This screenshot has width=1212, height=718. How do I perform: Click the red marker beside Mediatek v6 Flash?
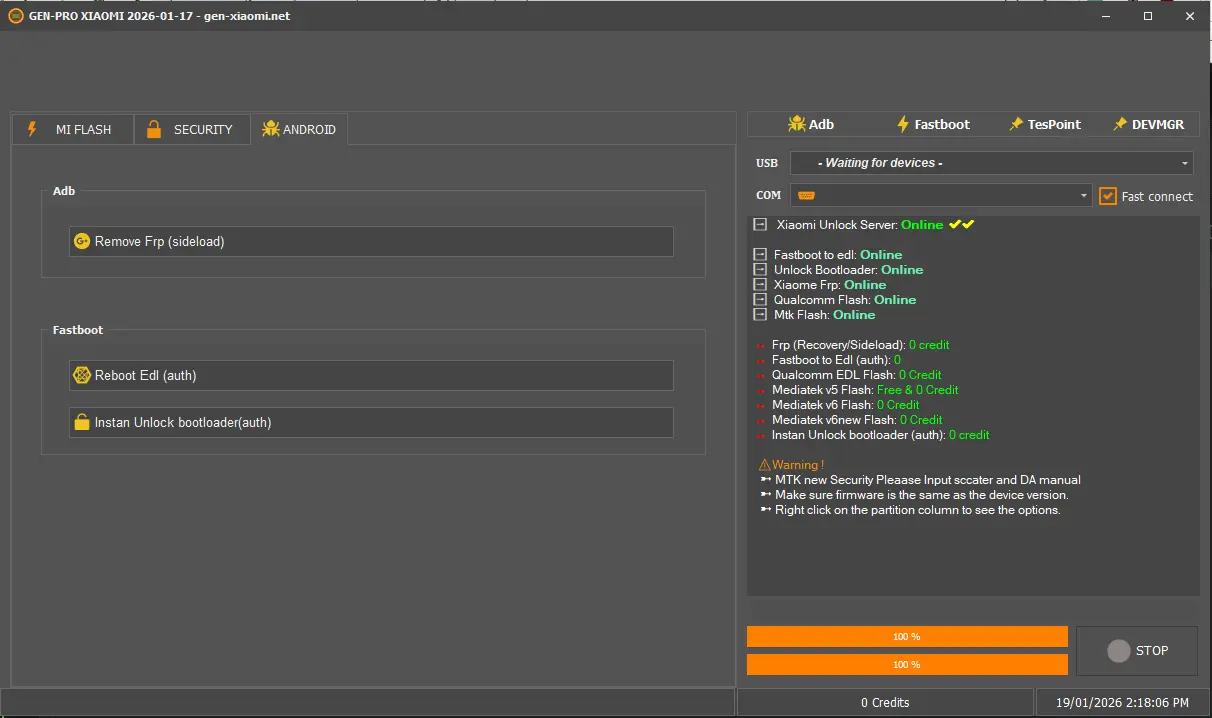pos(761,406)
